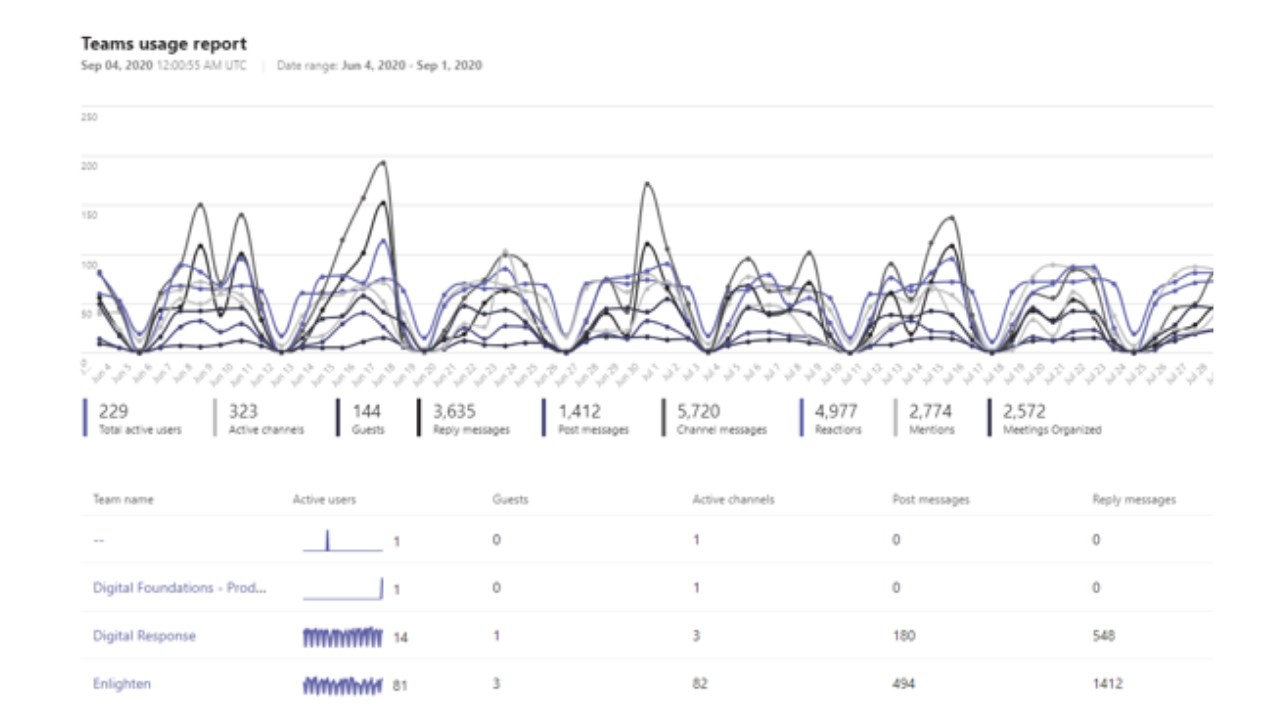Click the Digital Response active users sparkline
1280x720 pixels.
[x=343, y=637]
